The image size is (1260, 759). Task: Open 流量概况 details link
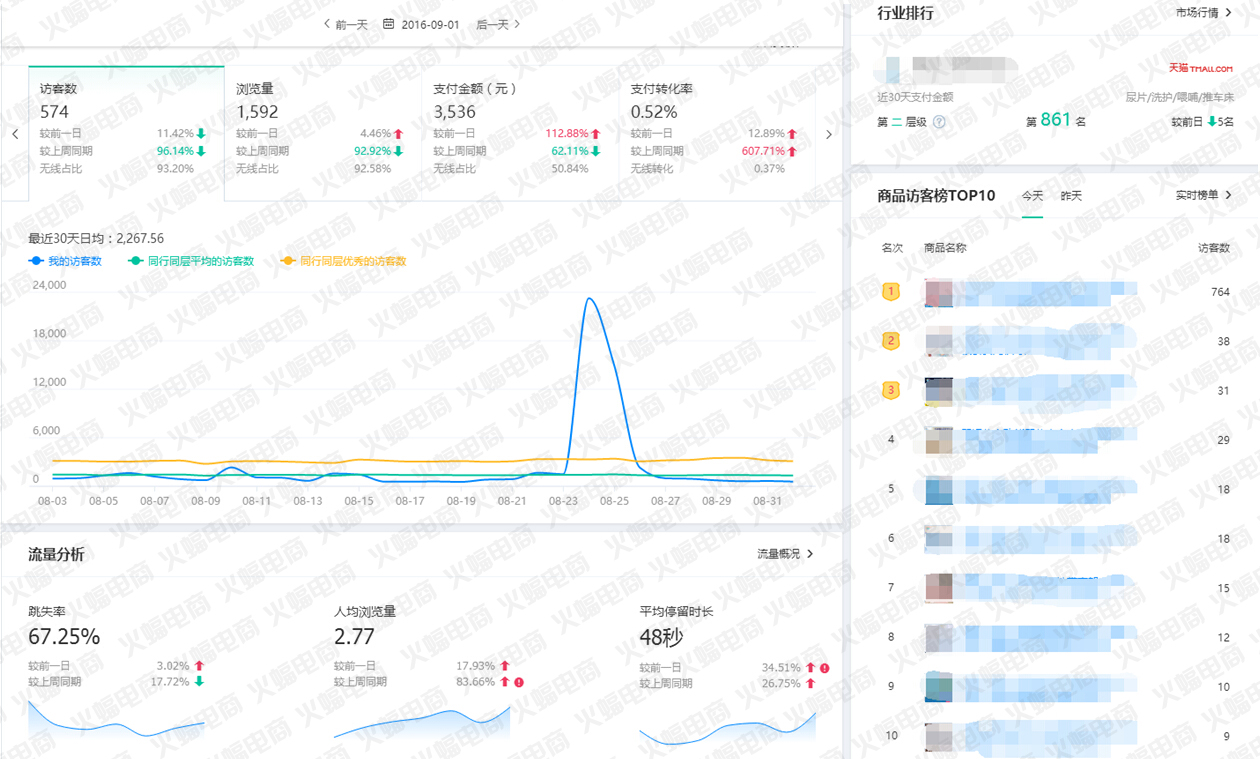pyautogui.click(x=785, y=553)
